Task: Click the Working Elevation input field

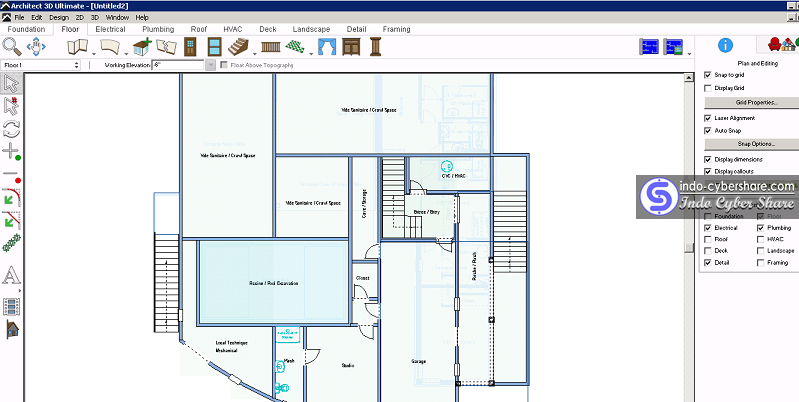Action: (x=178, y=65)
